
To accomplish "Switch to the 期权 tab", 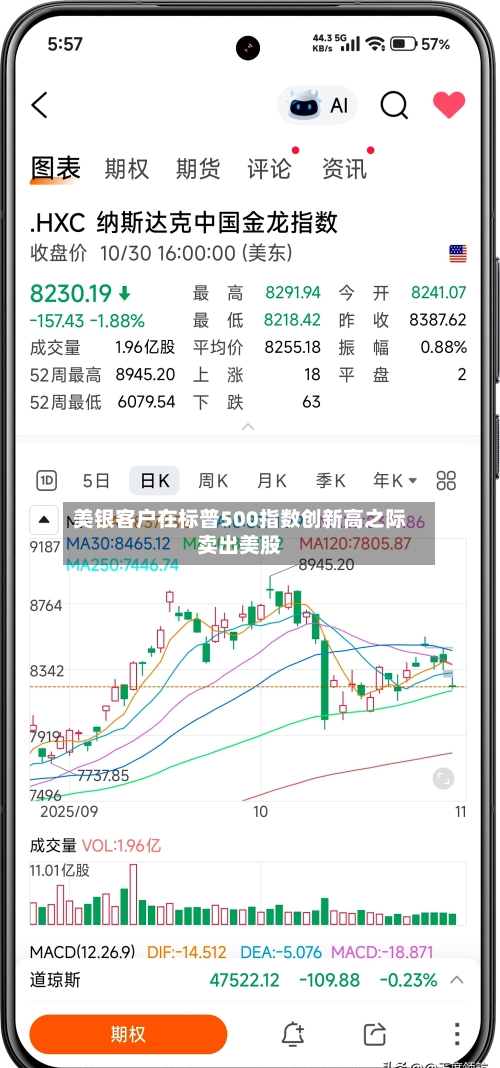I will (127, 169).
